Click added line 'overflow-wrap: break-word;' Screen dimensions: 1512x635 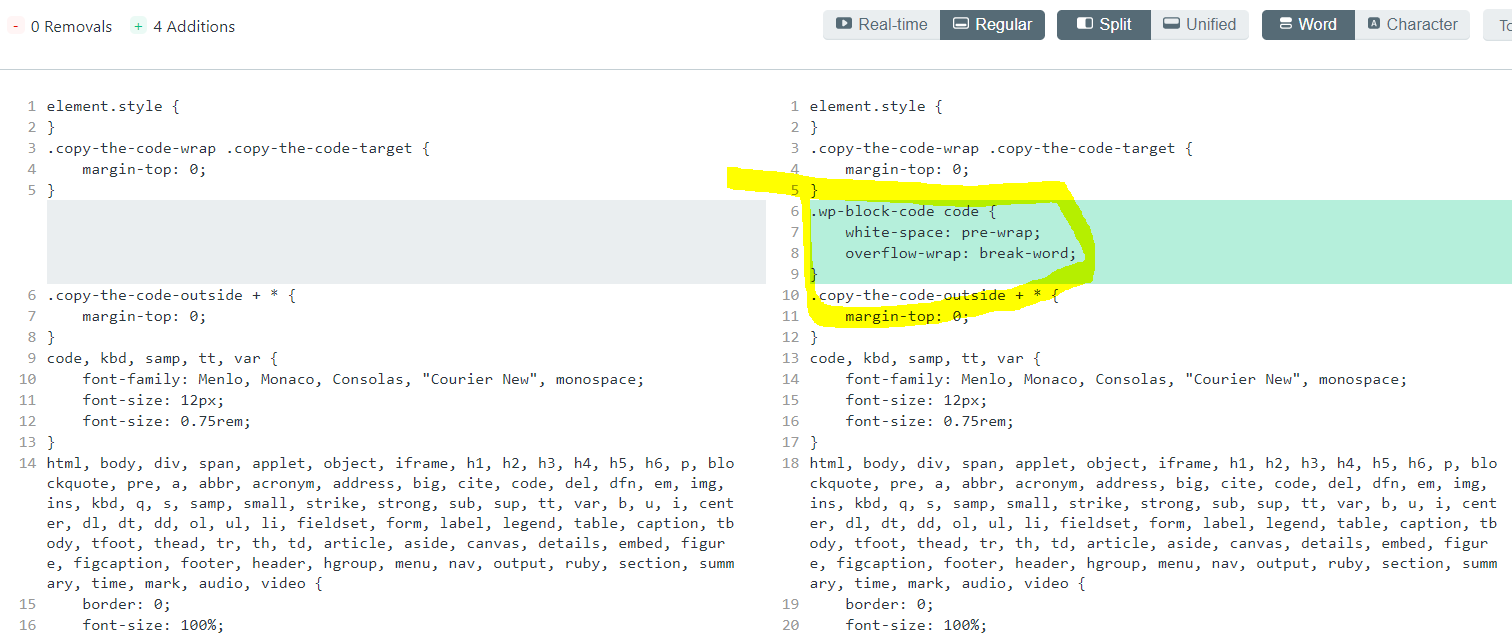click(961, 253)
